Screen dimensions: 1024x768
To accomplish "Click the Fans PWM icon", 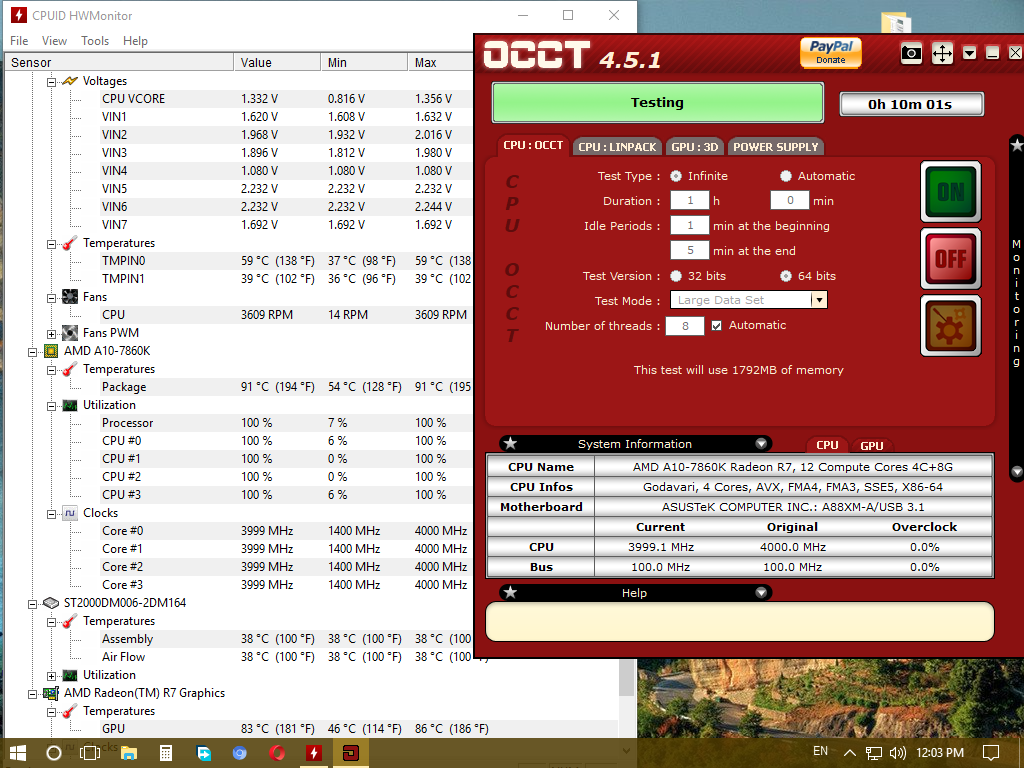I will pos(70,333).
